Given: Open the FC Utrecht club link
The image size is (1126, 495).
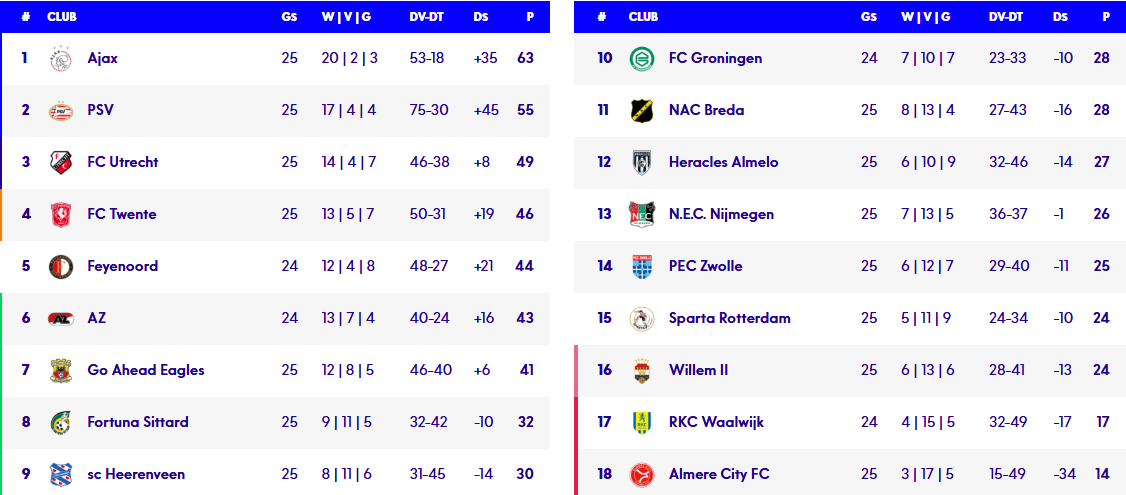Looking at the screenshot, I should click(122, 162).
